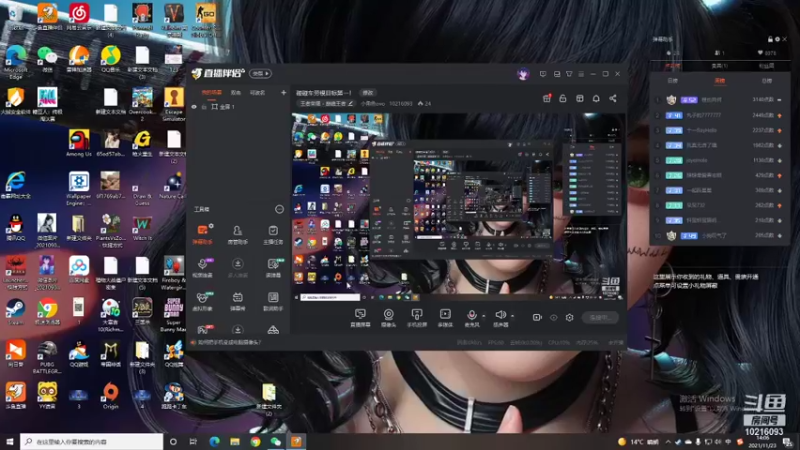Open the 虚拟形象 bear-face tool
This screenshot has width=800, height=450.
(203, 301)
